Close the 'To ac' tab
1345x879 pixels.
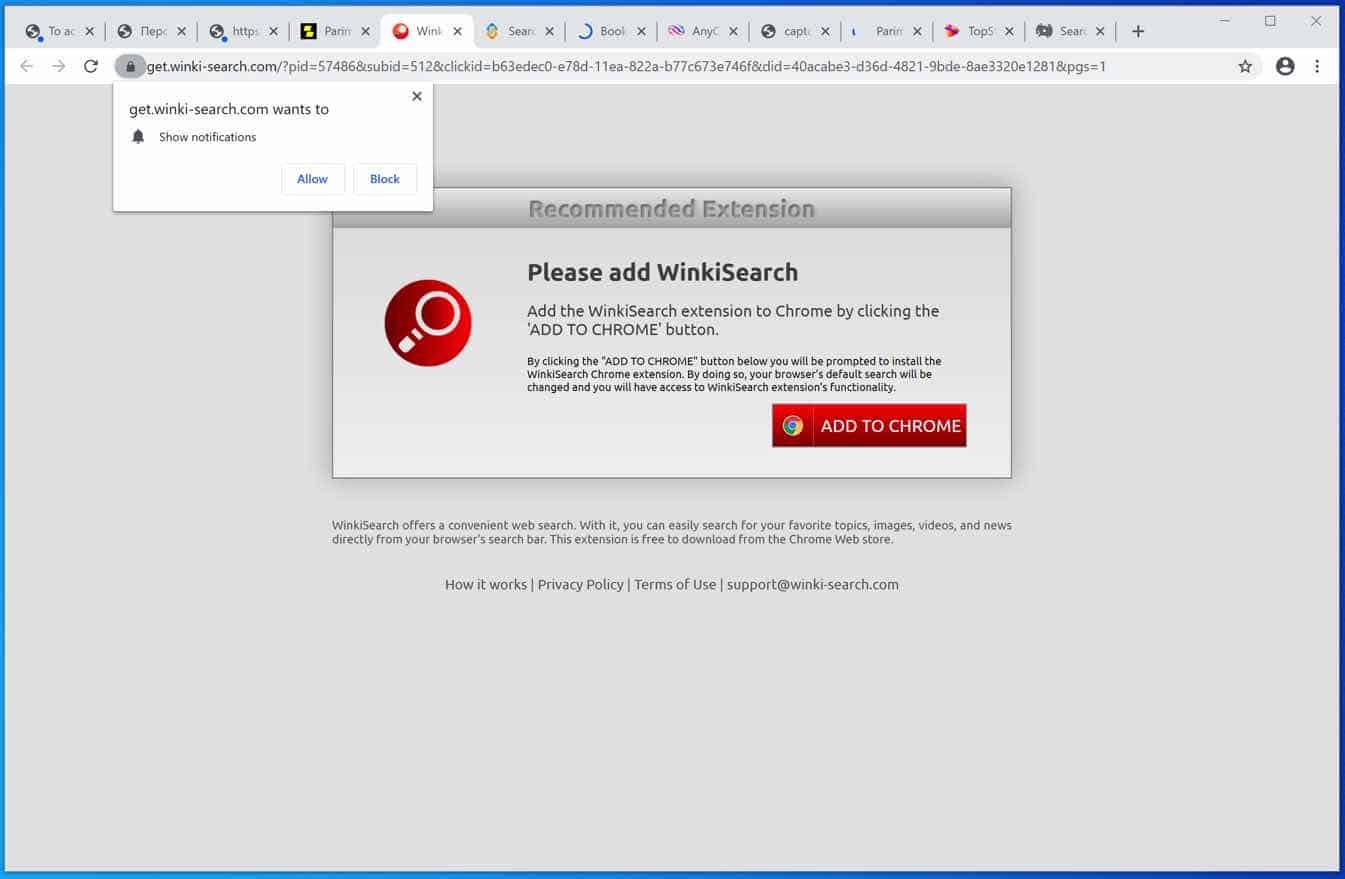click(89, 31)
